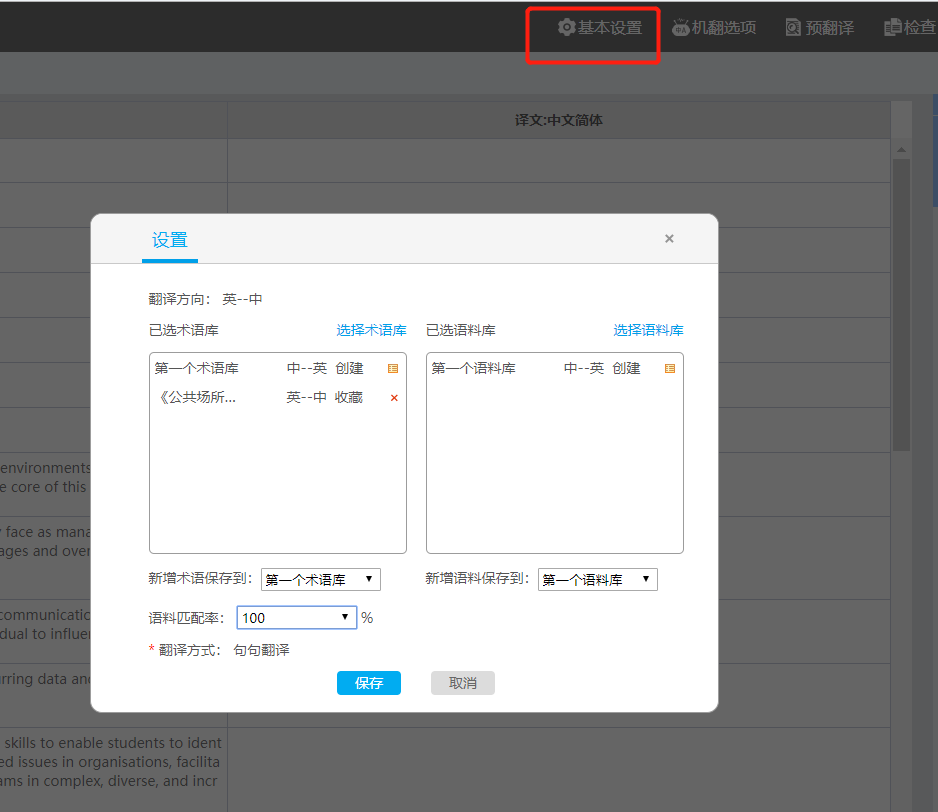938x812 pixels.
Task: Select the 设置 tab in dialog
Action: pos(170,241)
